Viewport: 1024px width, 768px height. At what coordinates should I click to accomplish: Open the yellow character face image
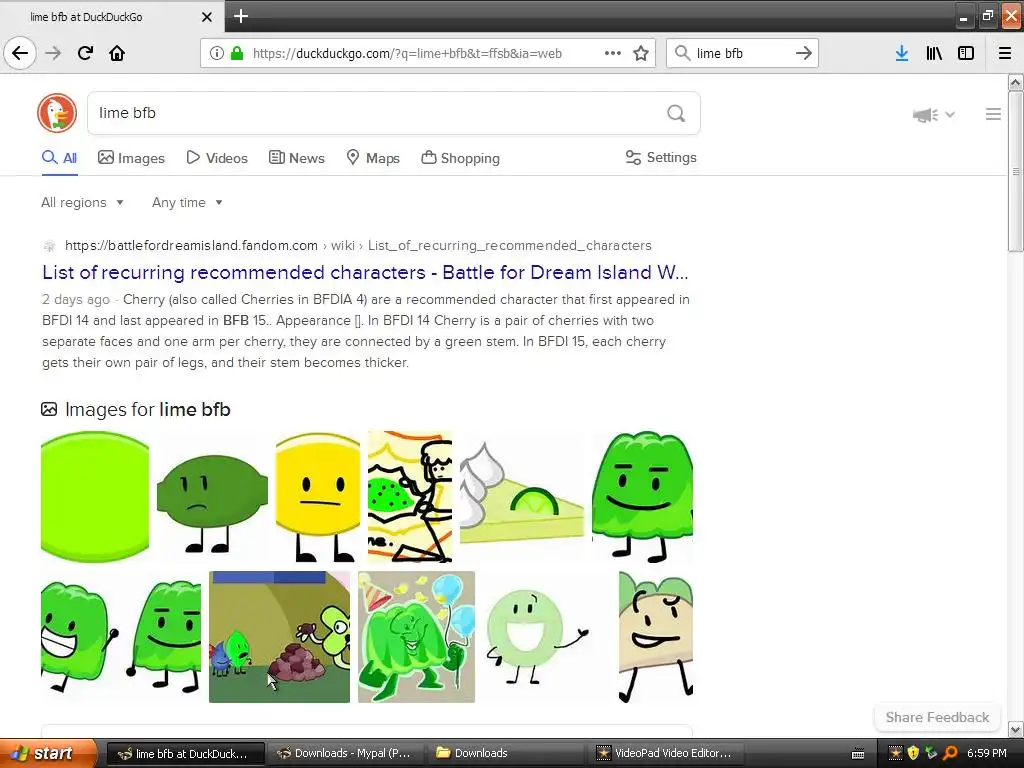coord(317,496)
